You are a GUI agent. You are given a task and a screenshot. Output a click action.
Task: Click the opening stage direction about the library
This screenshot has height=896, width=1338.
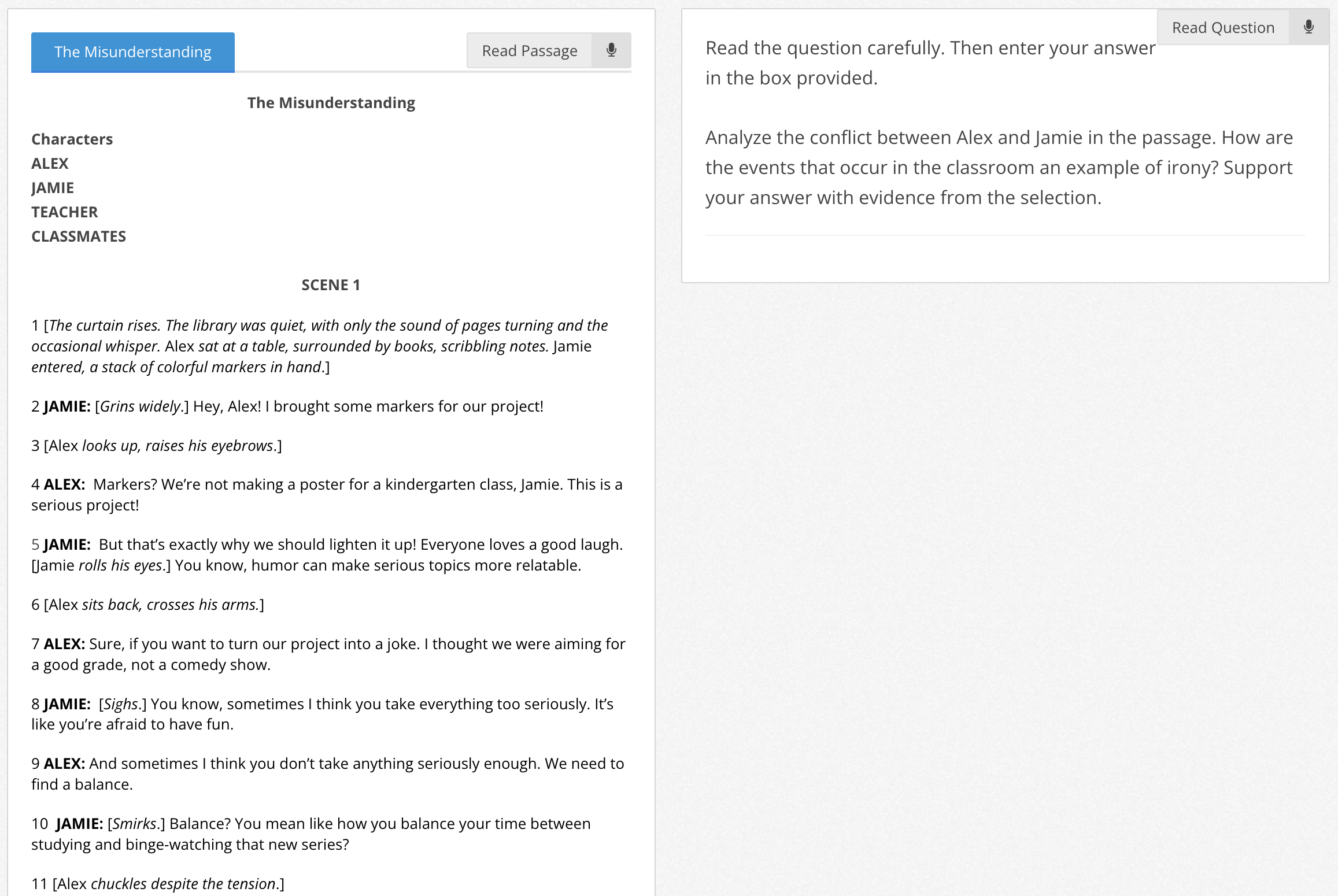320,346
